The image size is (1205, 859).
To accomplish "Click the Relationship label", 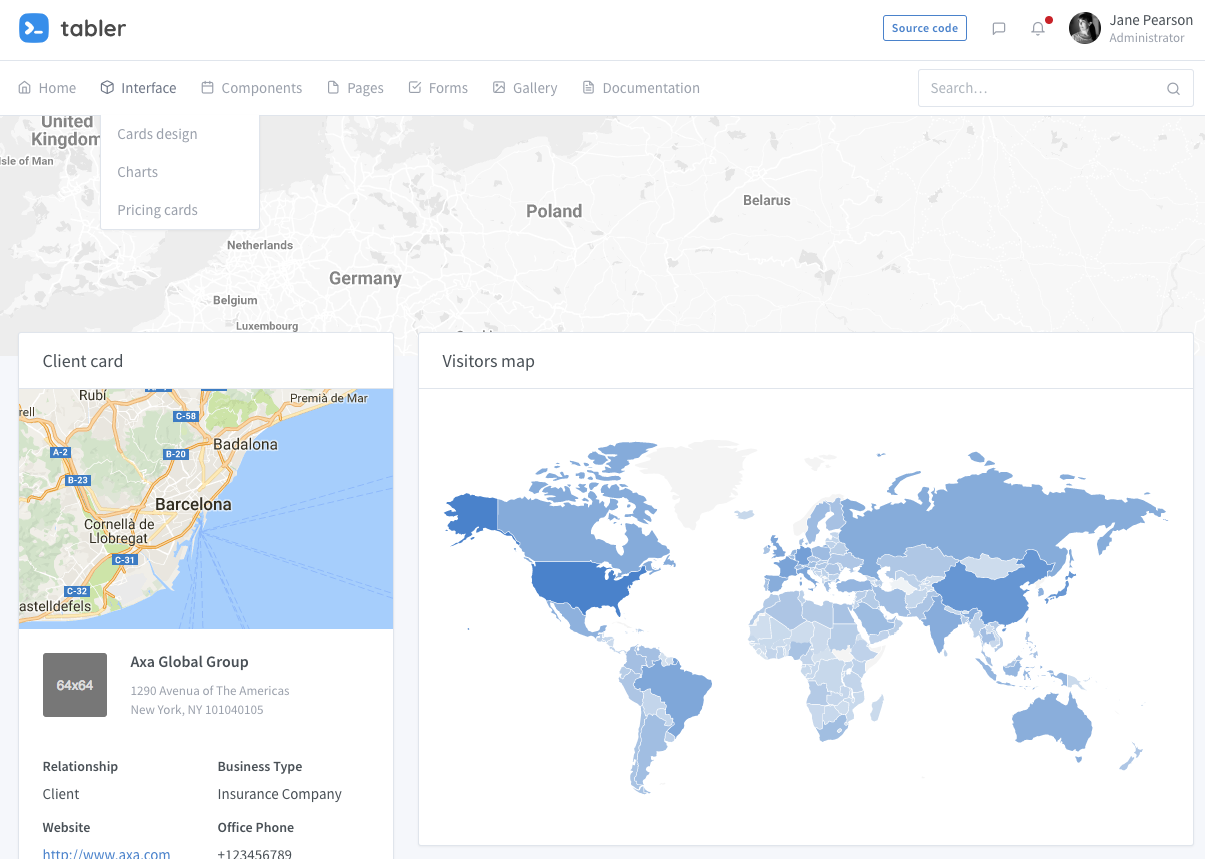I will 80,766.
